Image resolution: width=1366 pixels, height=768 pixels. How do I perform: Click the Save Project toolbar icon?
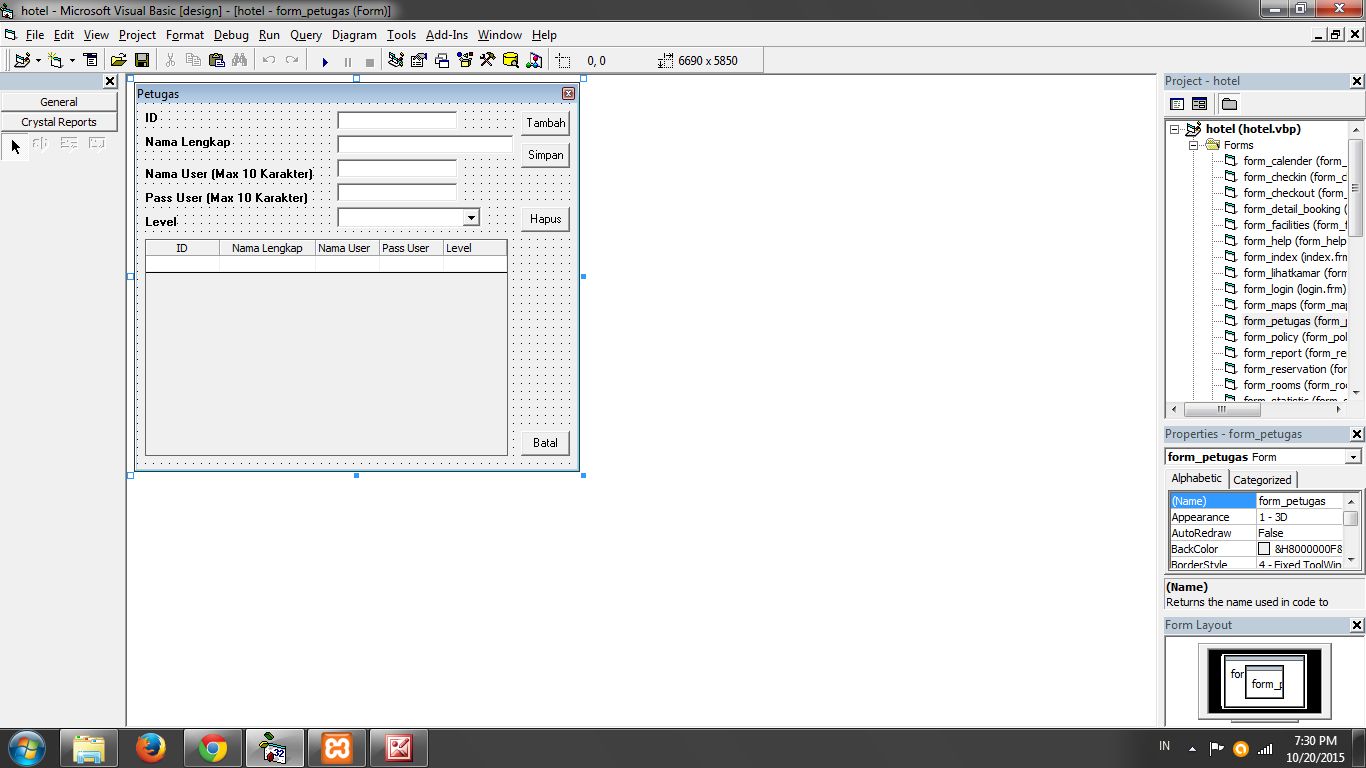(141, 60)
